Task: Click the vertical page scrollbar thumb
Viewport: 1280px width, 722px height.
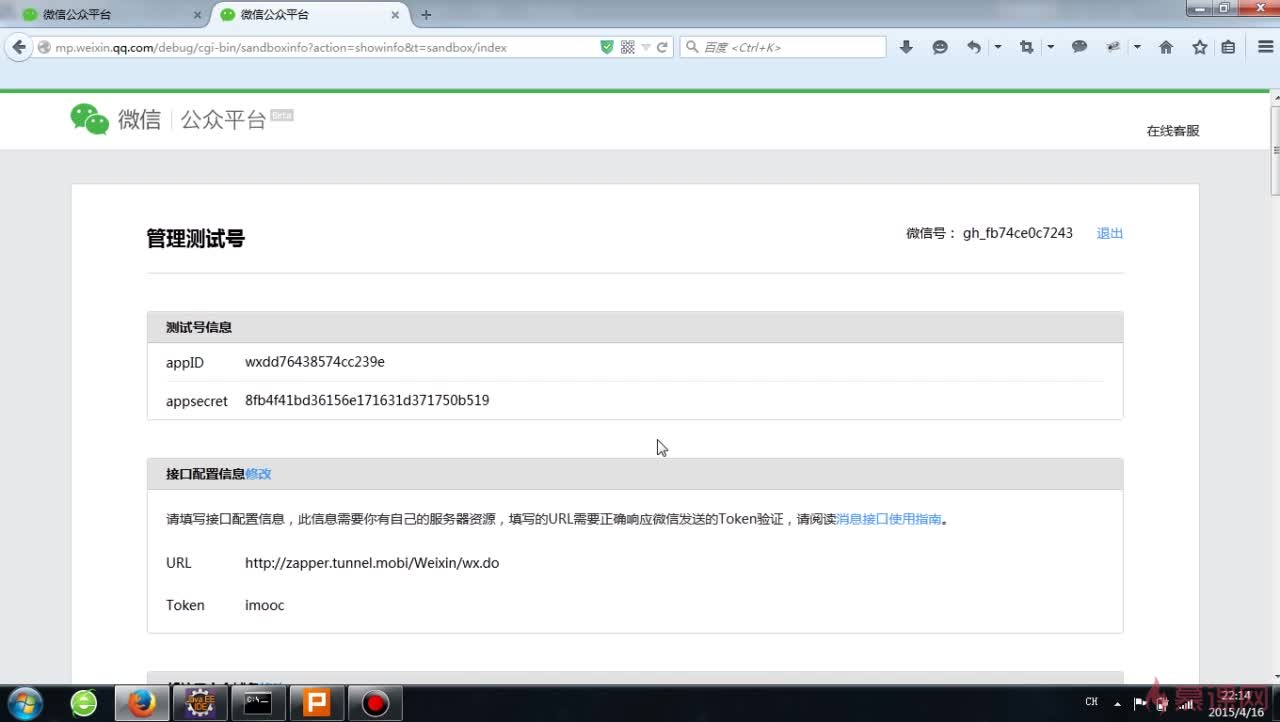Action: point(1275,150)
